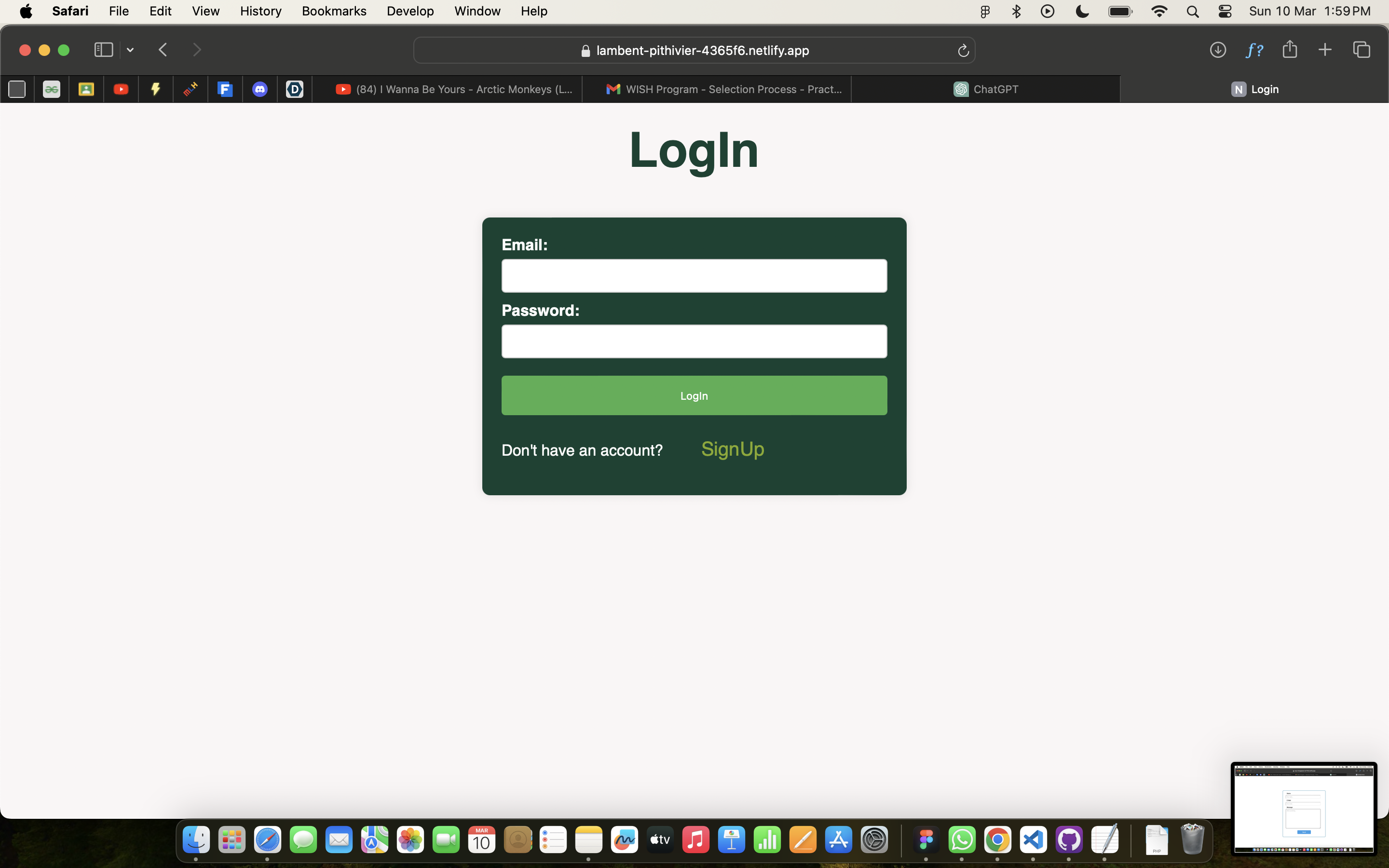Go back with the back arrow
Screen dimensions: 1389x868
163,50
